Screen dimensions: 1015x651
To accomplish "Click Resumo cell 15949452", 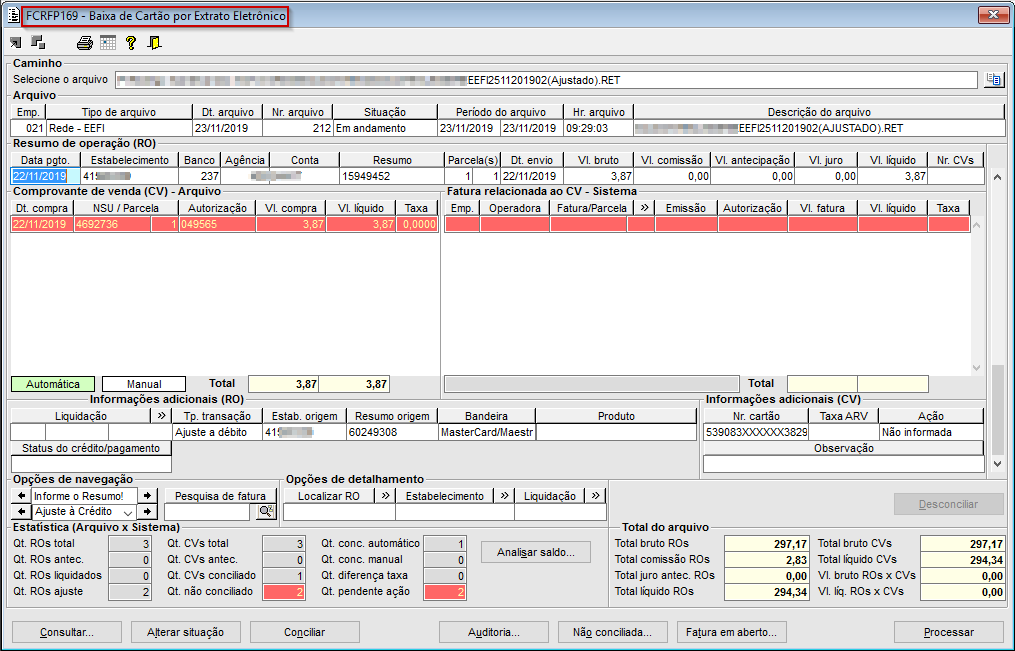I will [392, 176].
